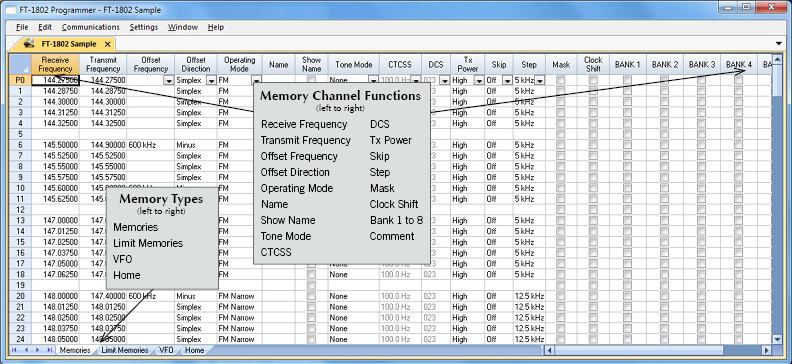
Task: Tick BANK 3 checkbox for channel 3
Action: [x=702, y=112]
